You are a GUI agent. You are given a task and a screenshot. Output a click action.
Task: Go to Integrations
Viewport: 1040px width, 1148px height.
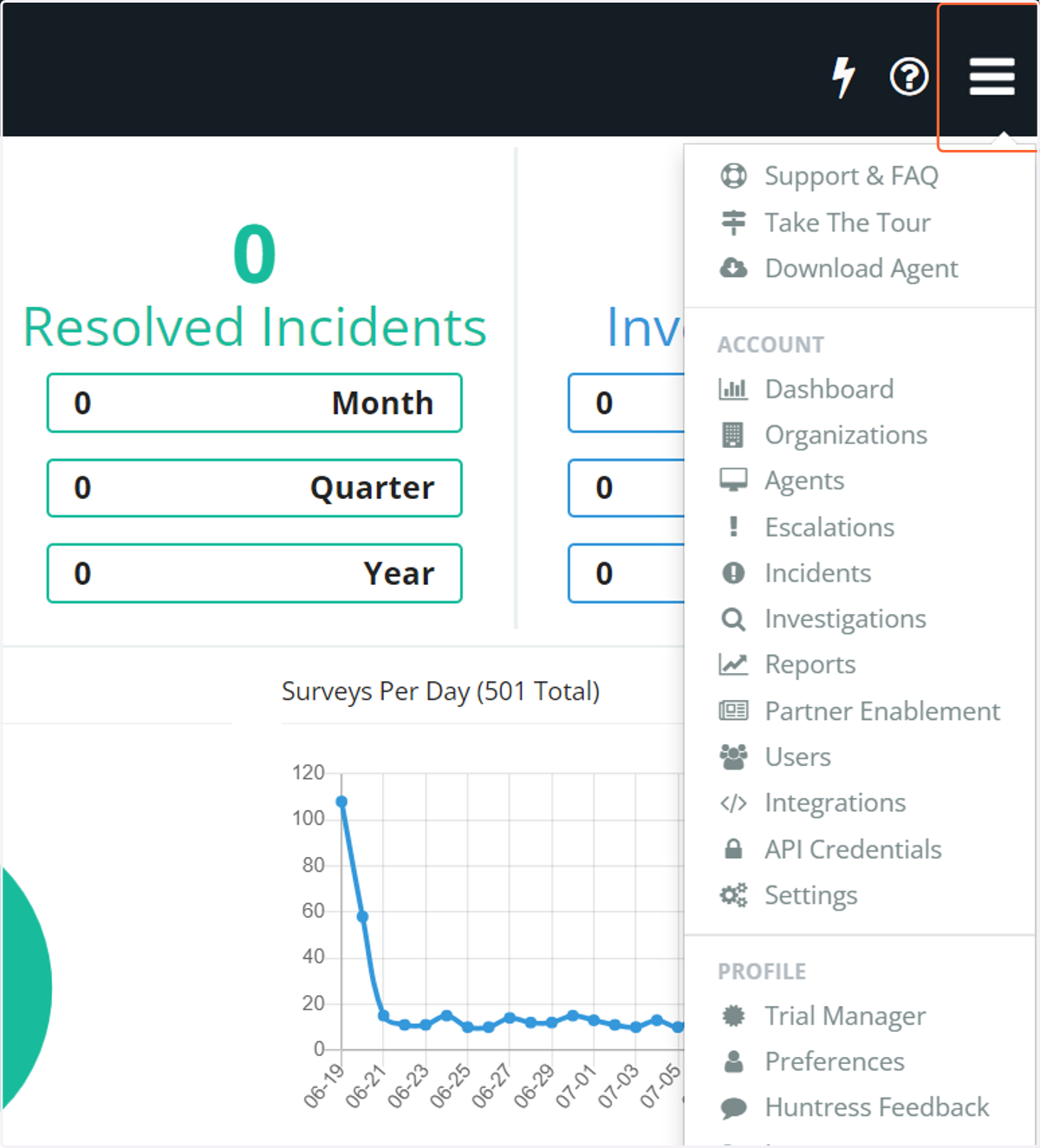point(835,803)
